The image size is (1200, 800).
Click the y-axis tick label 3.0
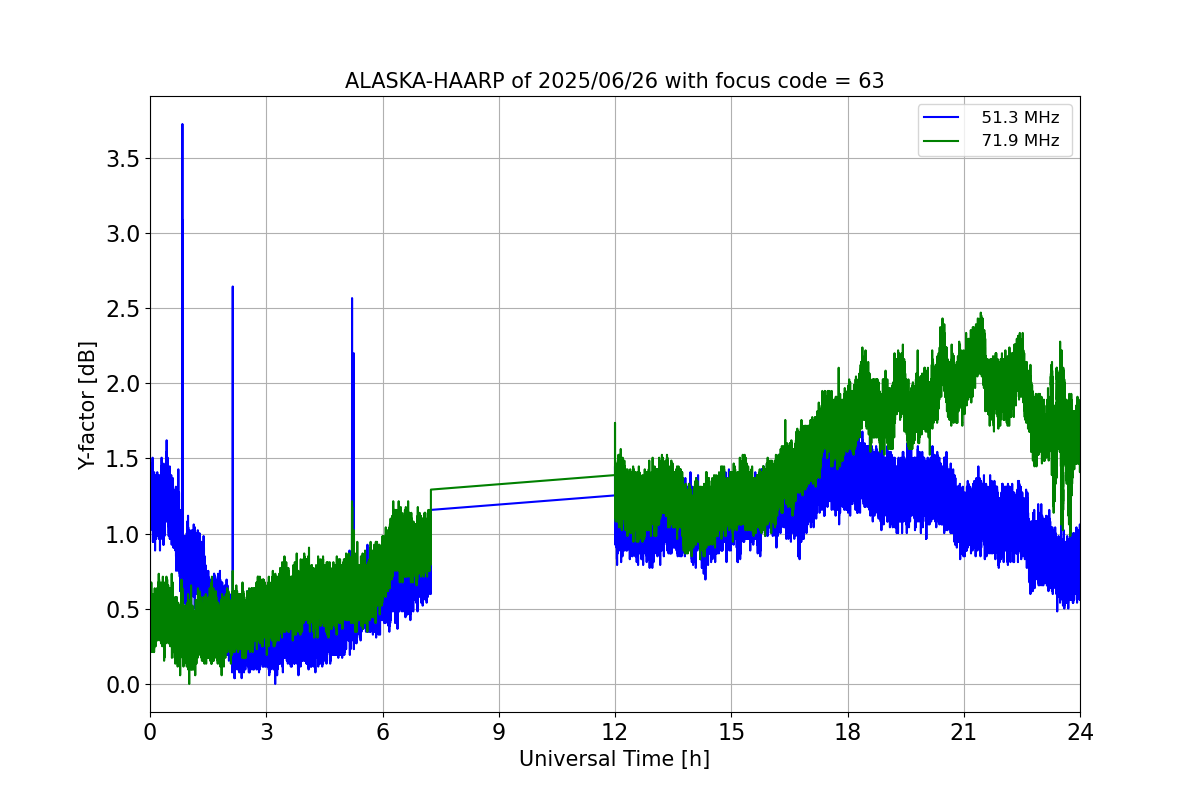(x=124, y=234)
